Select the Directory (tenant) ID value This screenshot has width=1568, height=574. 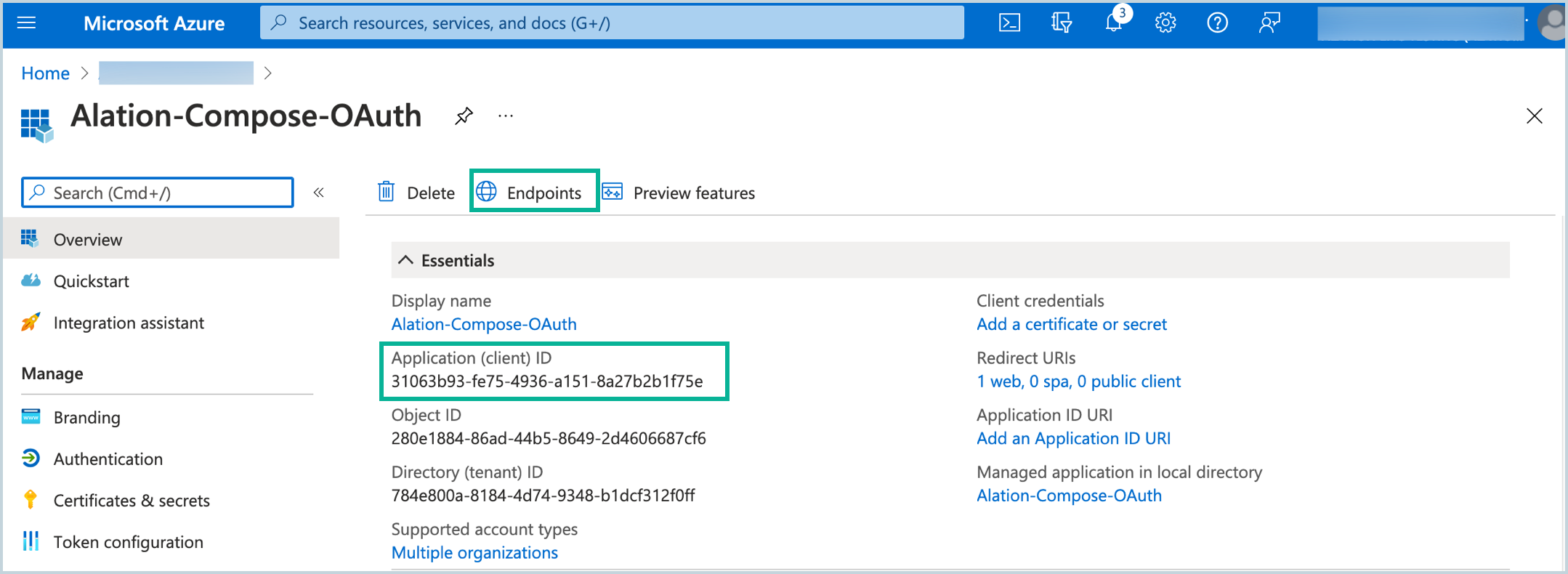pyautogui.click(x=543, y=496)
